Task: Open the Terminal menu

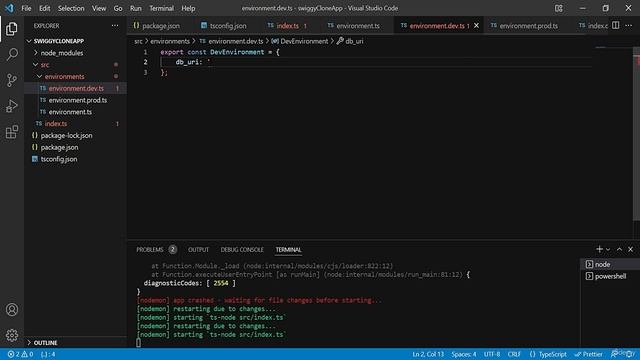Action: pos(161,8)
